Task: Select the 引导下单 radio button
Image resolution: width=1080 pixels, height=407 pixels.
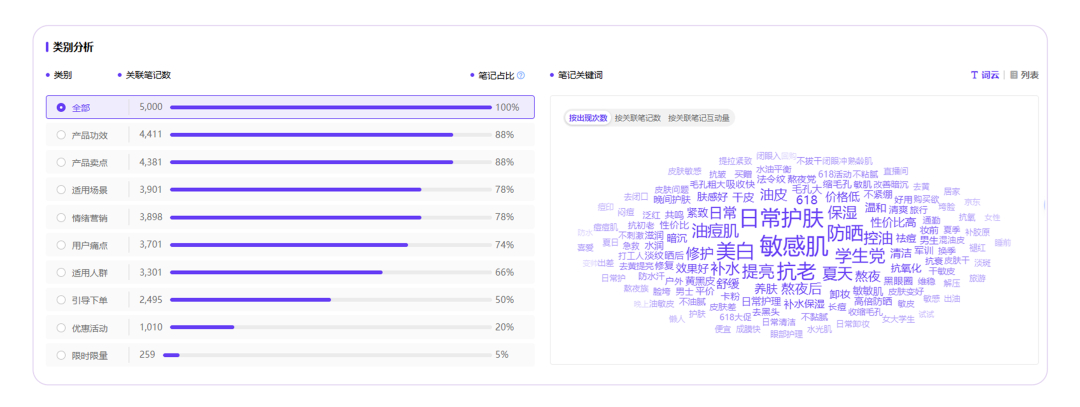Action: [x=61, y=300]
